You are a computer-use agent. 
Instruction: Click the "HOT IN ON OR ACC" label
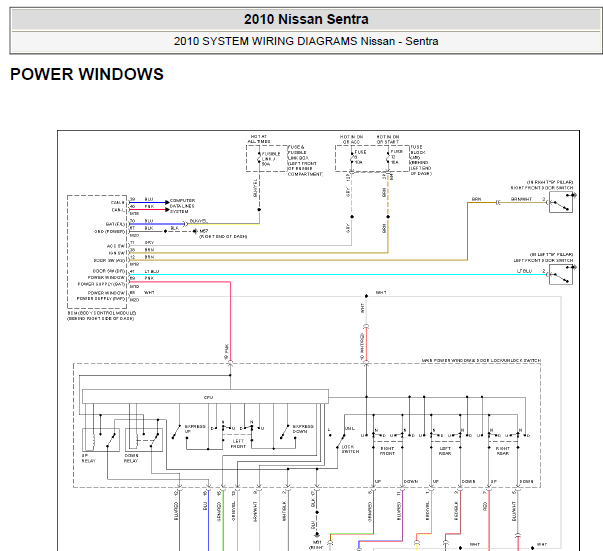click(351, 139)
